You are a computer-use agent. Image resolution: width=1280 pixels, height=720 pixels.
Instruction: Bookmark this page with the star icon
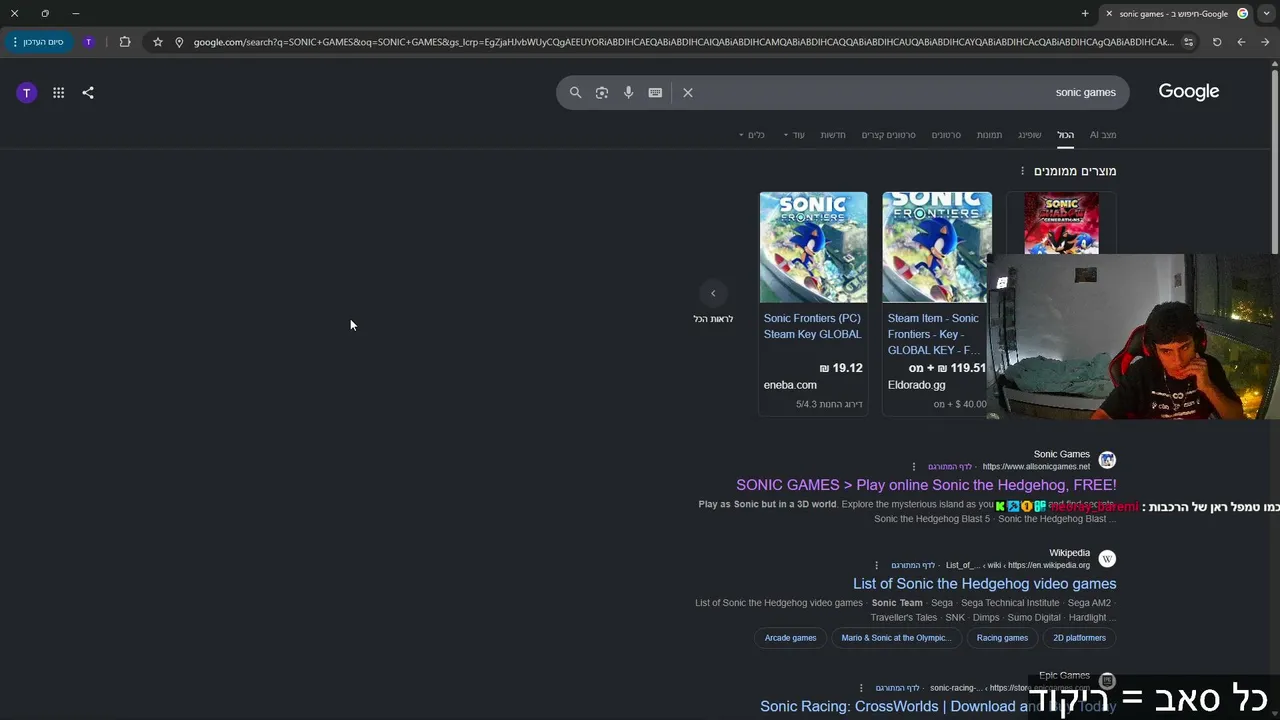coord(158,42)
